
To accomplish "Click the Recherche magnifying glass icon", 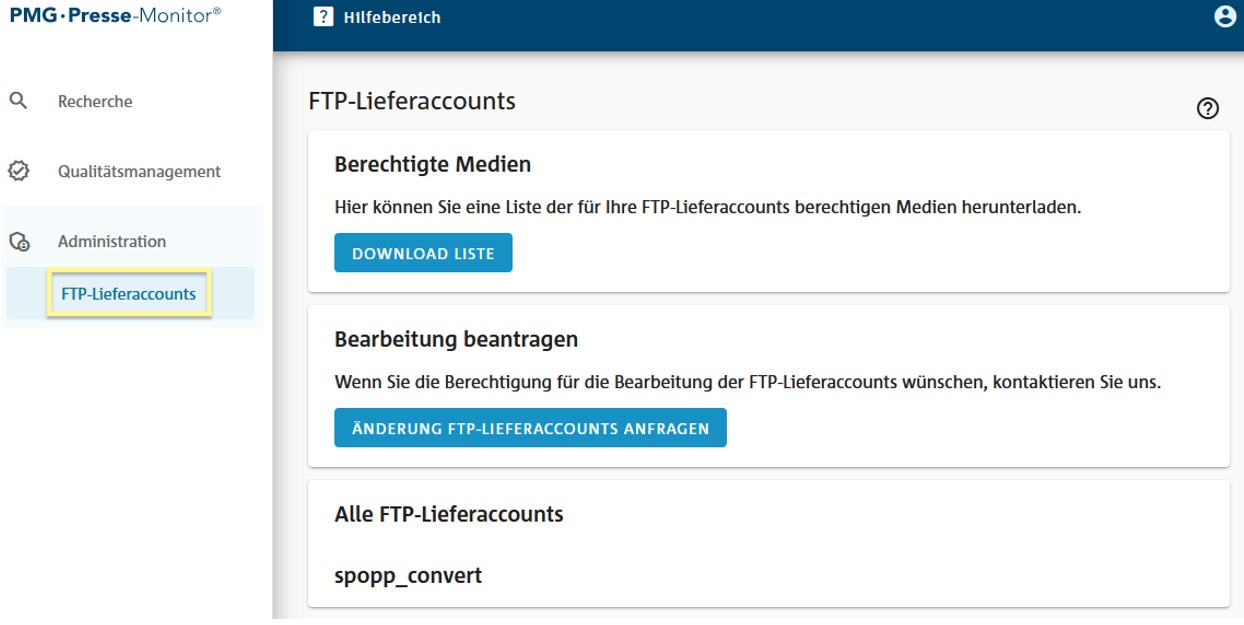I will click(18, 101).
